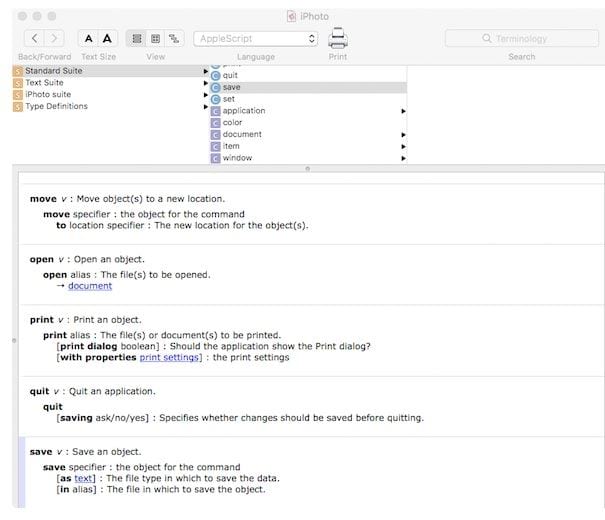Switch to grid view mode
Viewport: 605px width, 520px height.
tap(155, 38)
